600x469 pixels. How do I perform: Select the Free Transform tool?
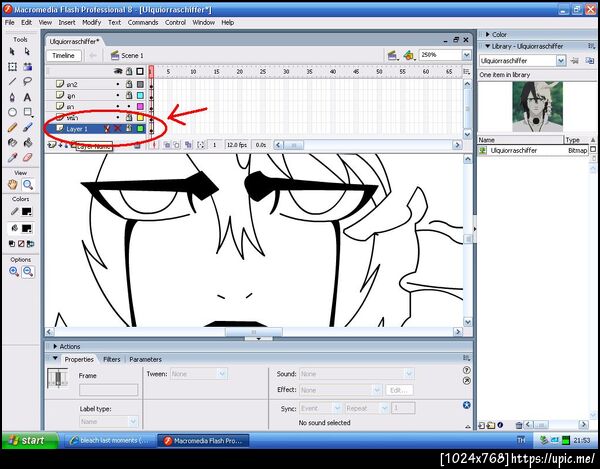tap(12, 67)
